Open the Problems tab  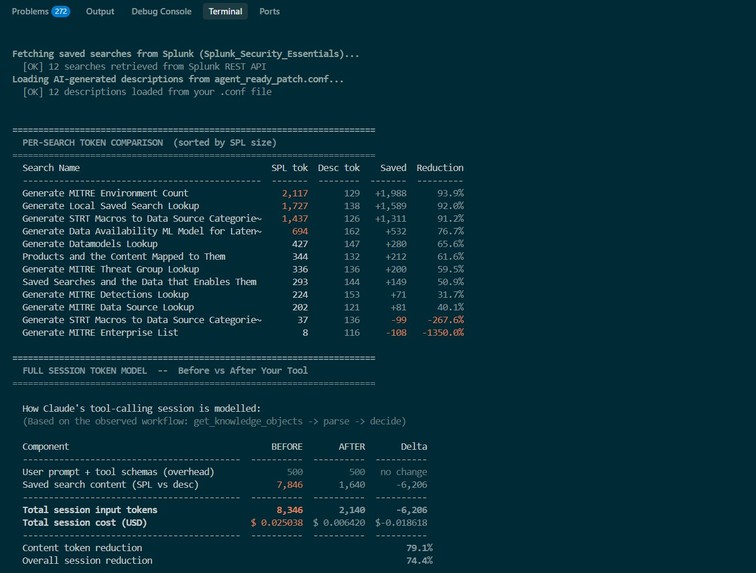point(30,12)
